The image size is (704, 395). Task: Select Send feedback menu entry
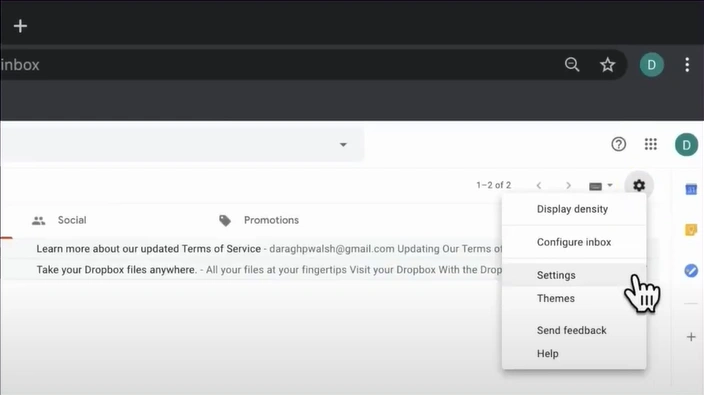(x=574, y=330)
